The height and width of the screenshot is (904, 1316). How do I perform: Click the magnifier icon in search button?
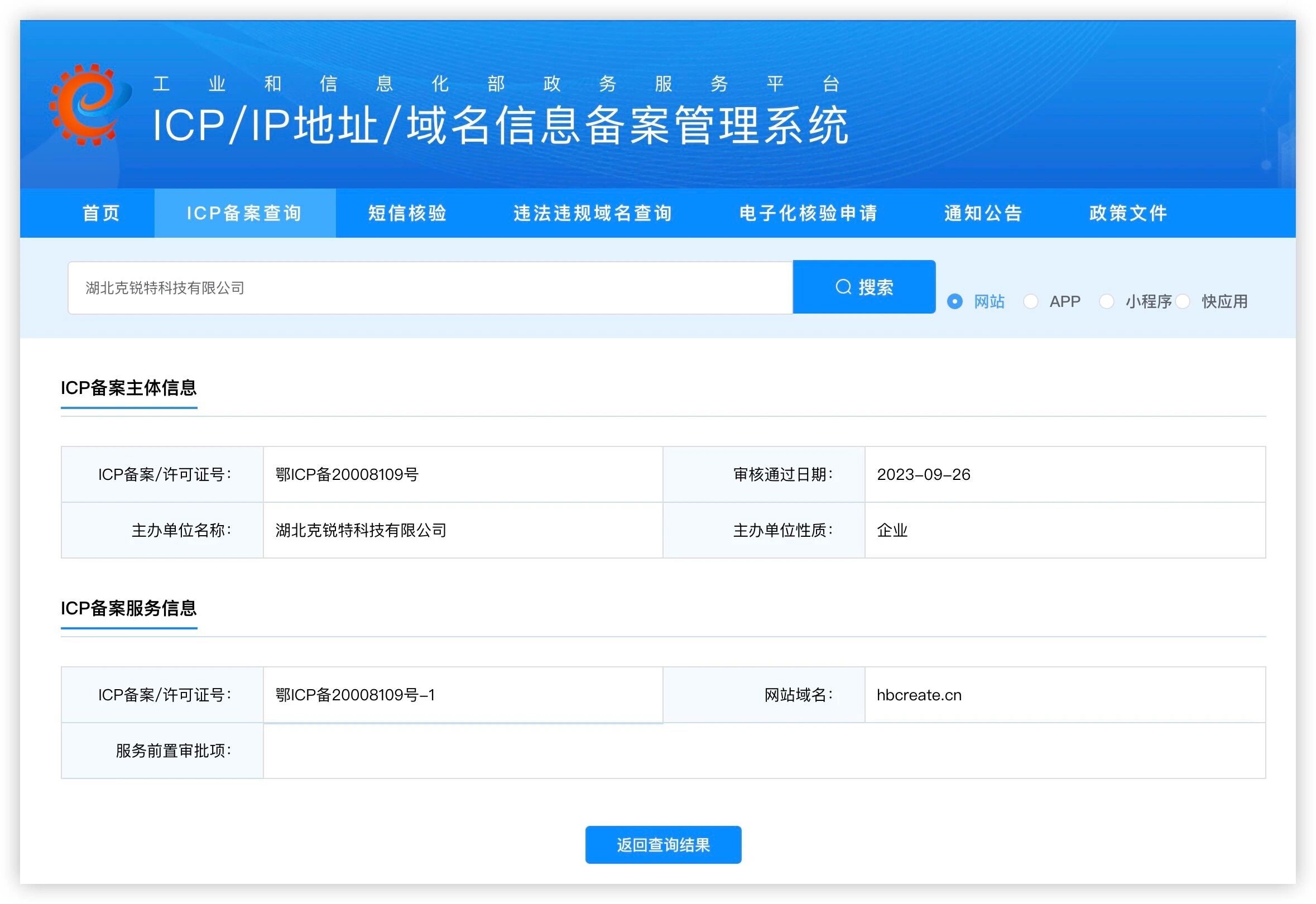(843, 287)
